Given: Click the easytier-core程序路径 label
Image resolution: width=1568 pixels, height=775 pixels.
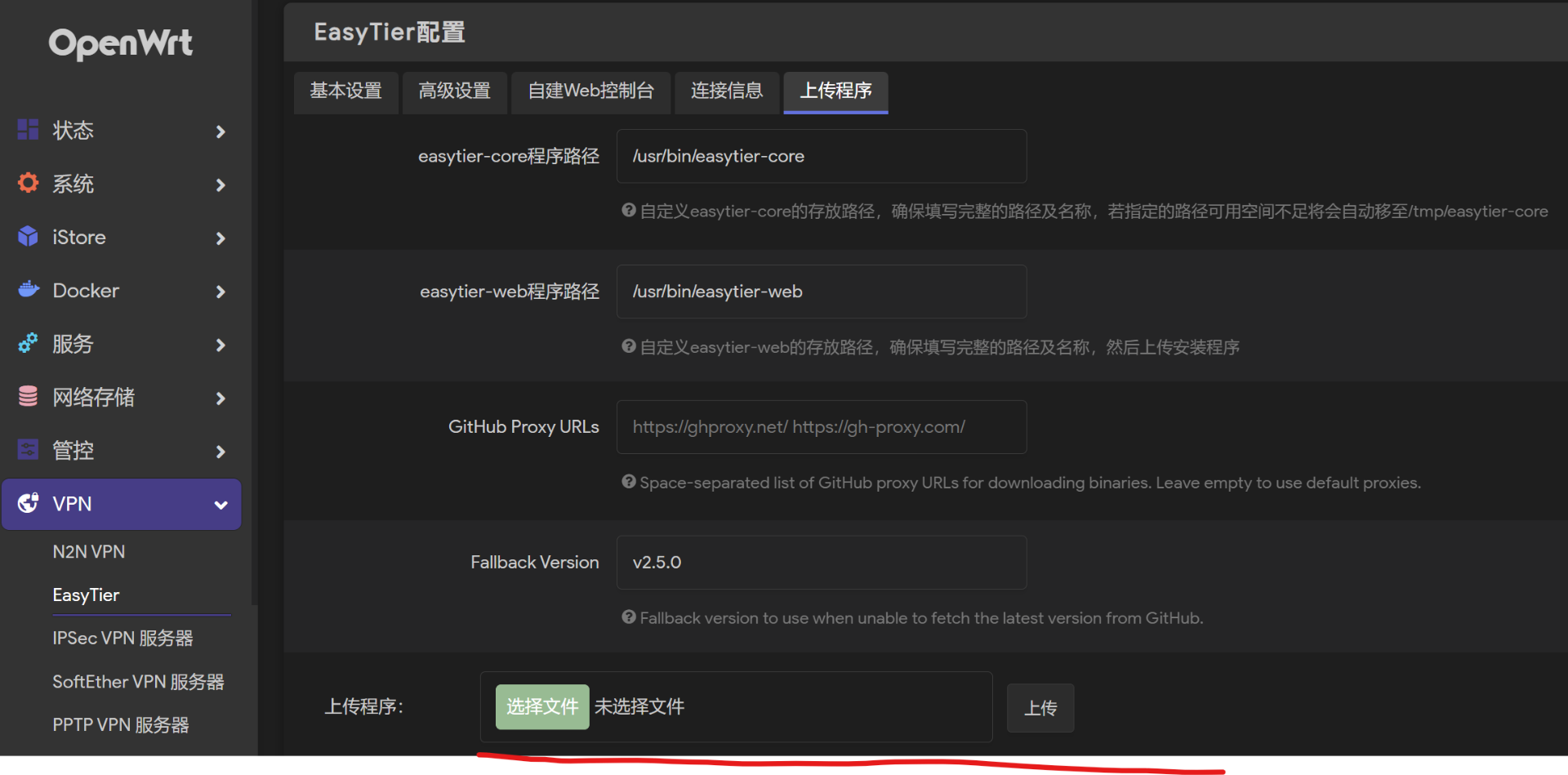Looking at the screenshot, I should (509, 156).
